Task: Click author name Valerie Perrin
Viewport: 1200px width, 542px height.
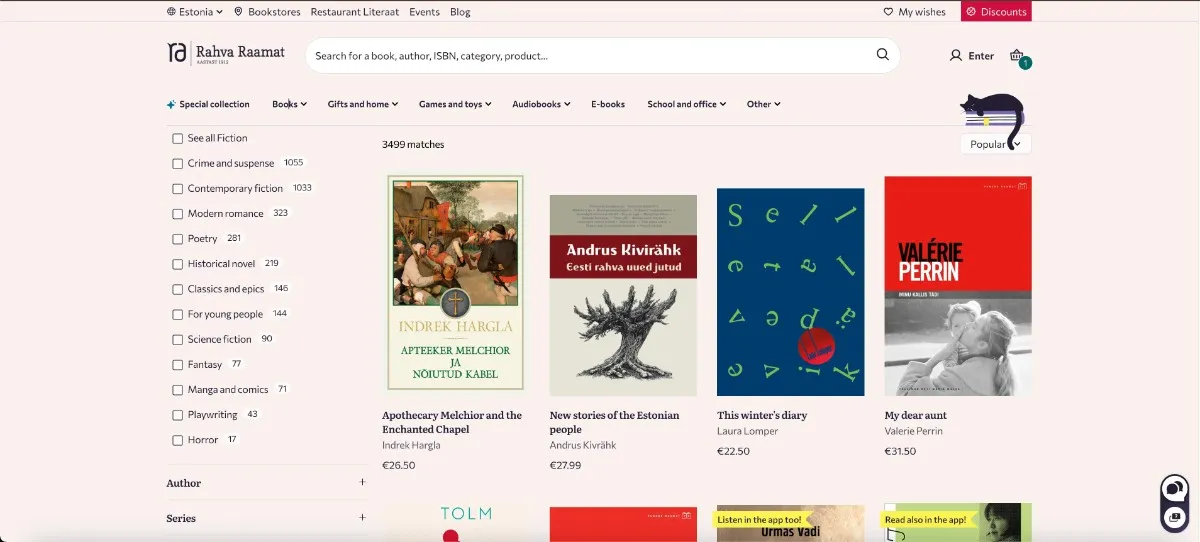Action: 914,431
